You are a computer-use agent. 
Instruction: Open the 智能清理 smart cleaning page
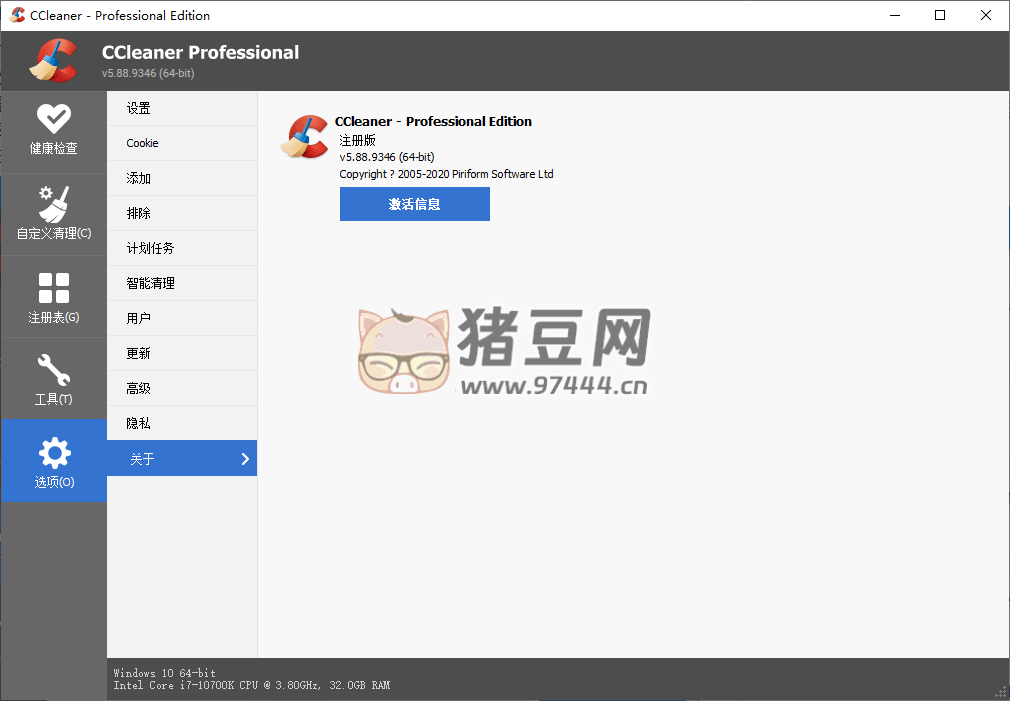point(151,283)
